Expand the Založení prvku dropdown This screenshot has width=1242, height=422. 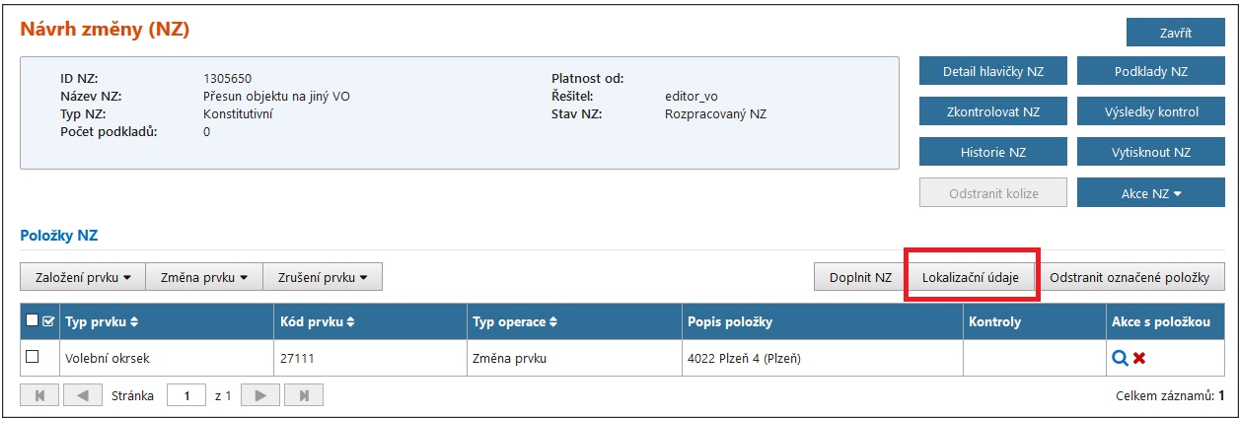(83, 277)
